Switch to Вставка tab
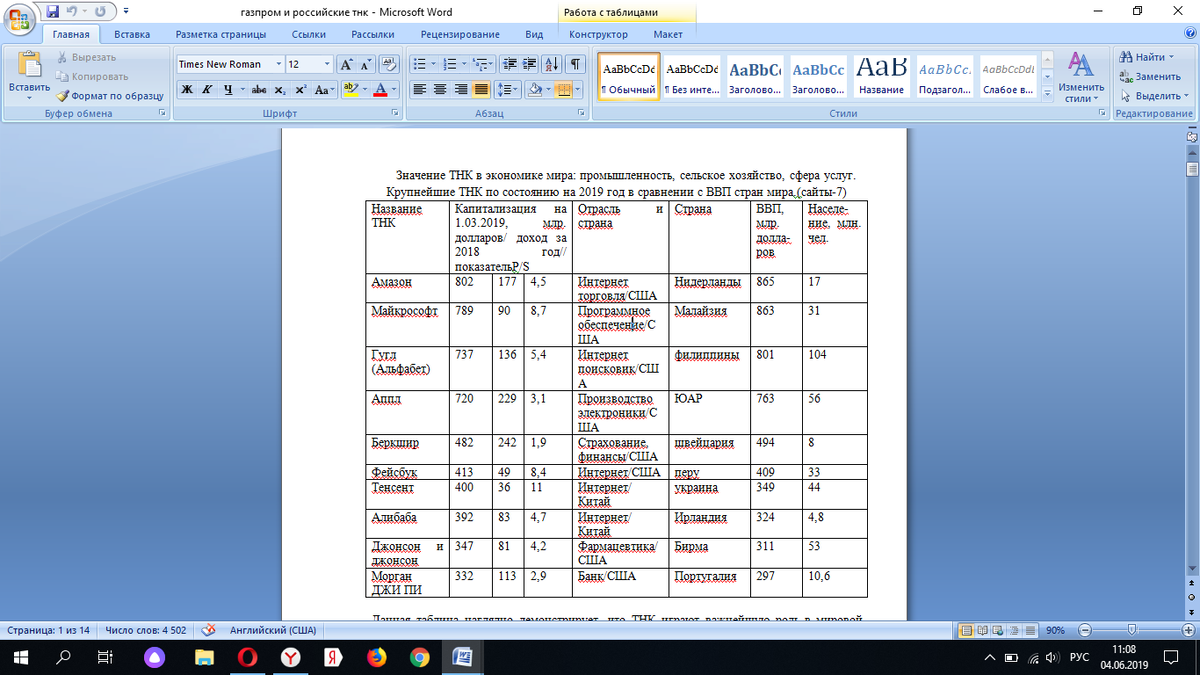 [x=132, y=34]
